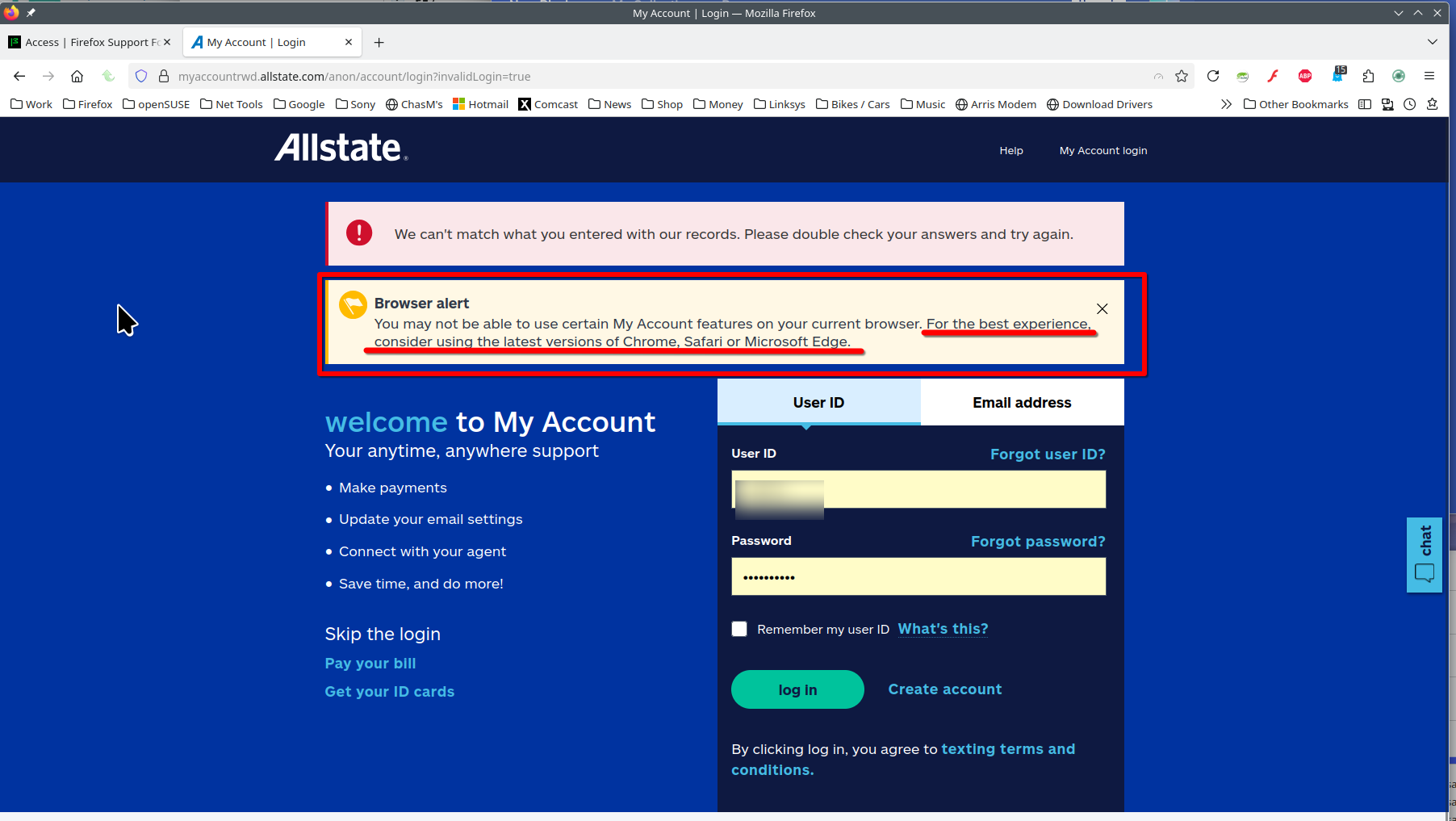Select the User ID login tab
This screenshot has width=1456, height=821.
[x=818, y=402]
